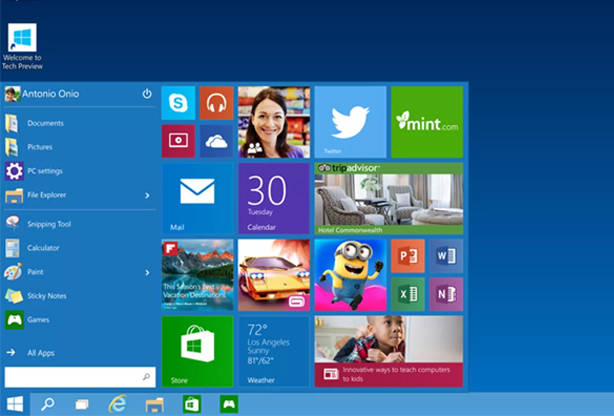Viewport: 614px width, 416px height.
Task: Open the Skype tile
Action: [x=178, y=103]
